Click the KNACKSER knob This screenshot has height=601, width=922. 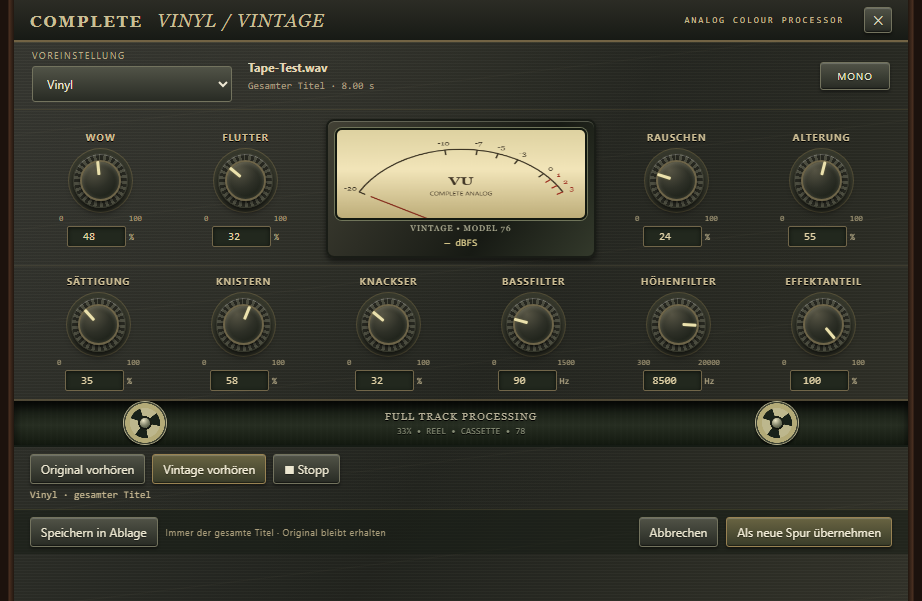pos(388,325)
